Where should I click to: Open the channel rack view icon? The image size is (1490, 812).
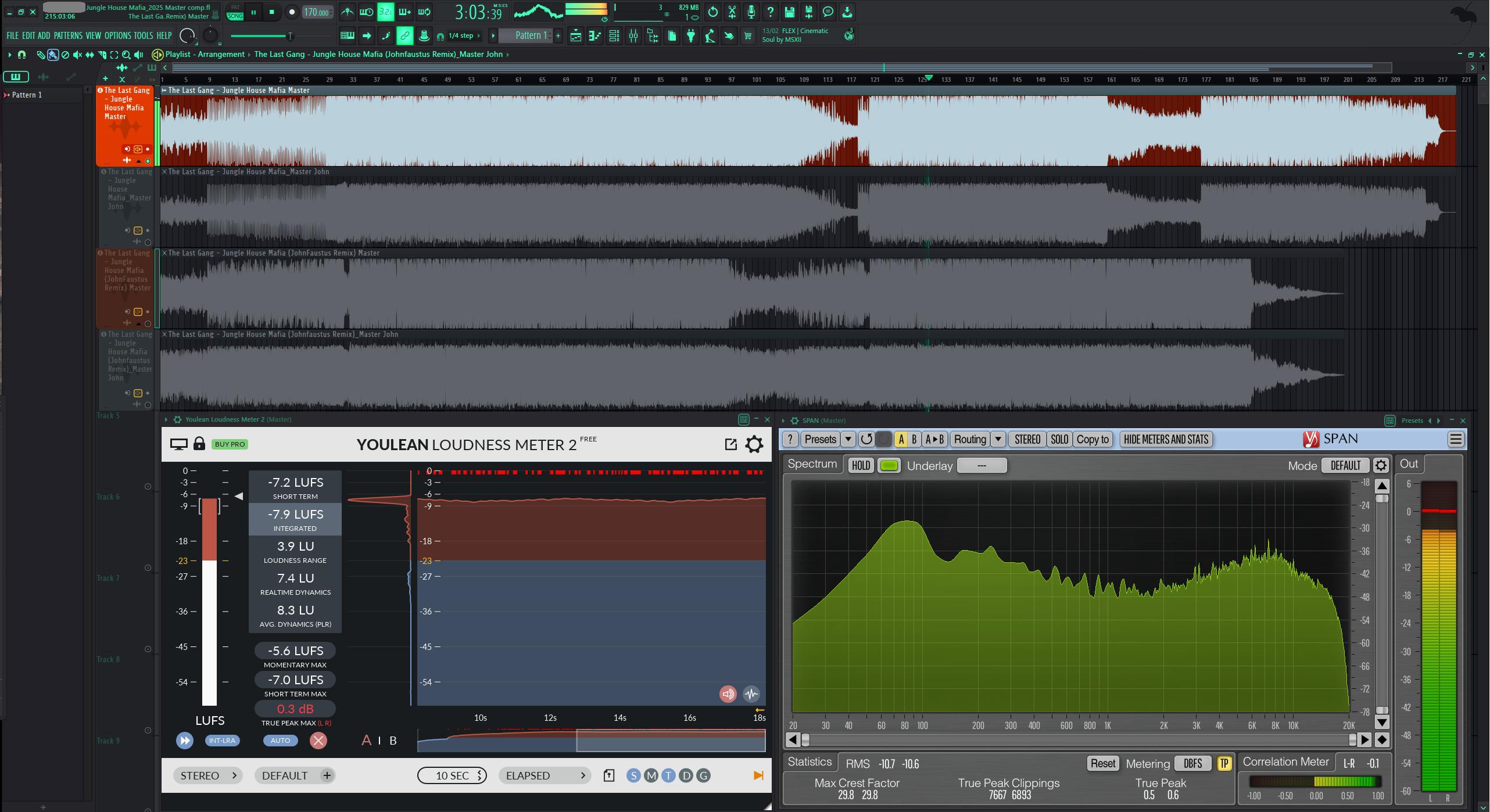614,36
